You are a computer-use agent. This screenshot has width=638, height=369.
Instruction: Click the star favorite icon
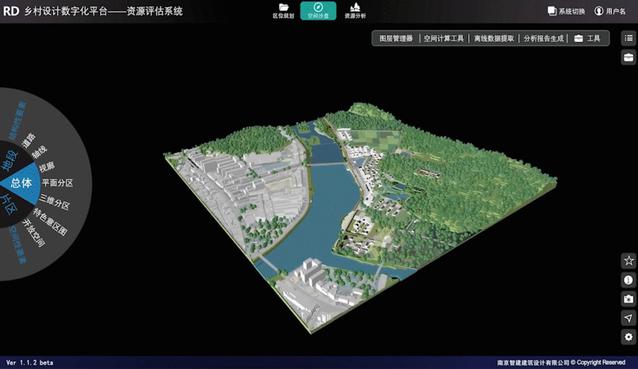tap(629, 260)
